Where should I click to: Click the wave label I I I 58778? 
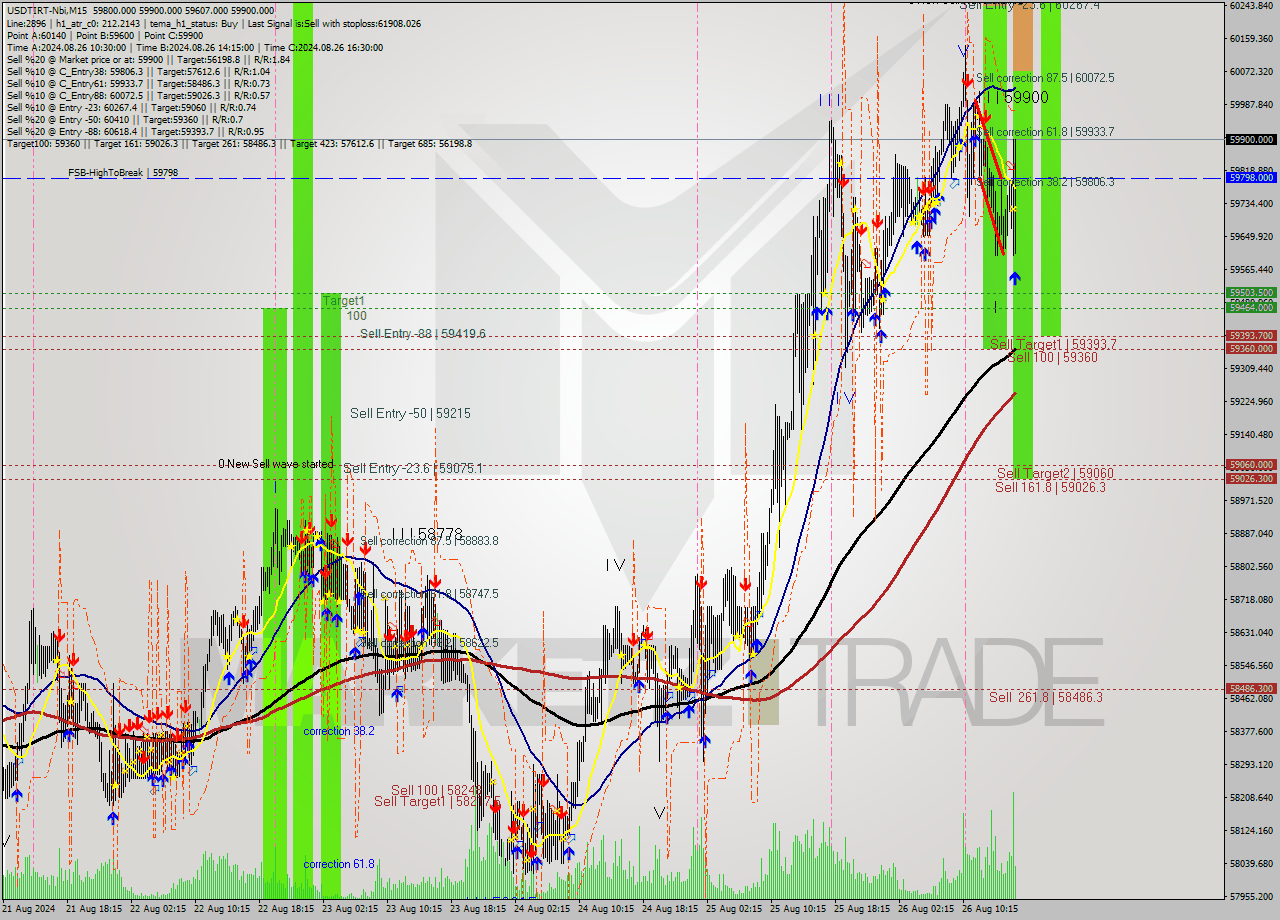pyautogui.click(x=427, y=535)
